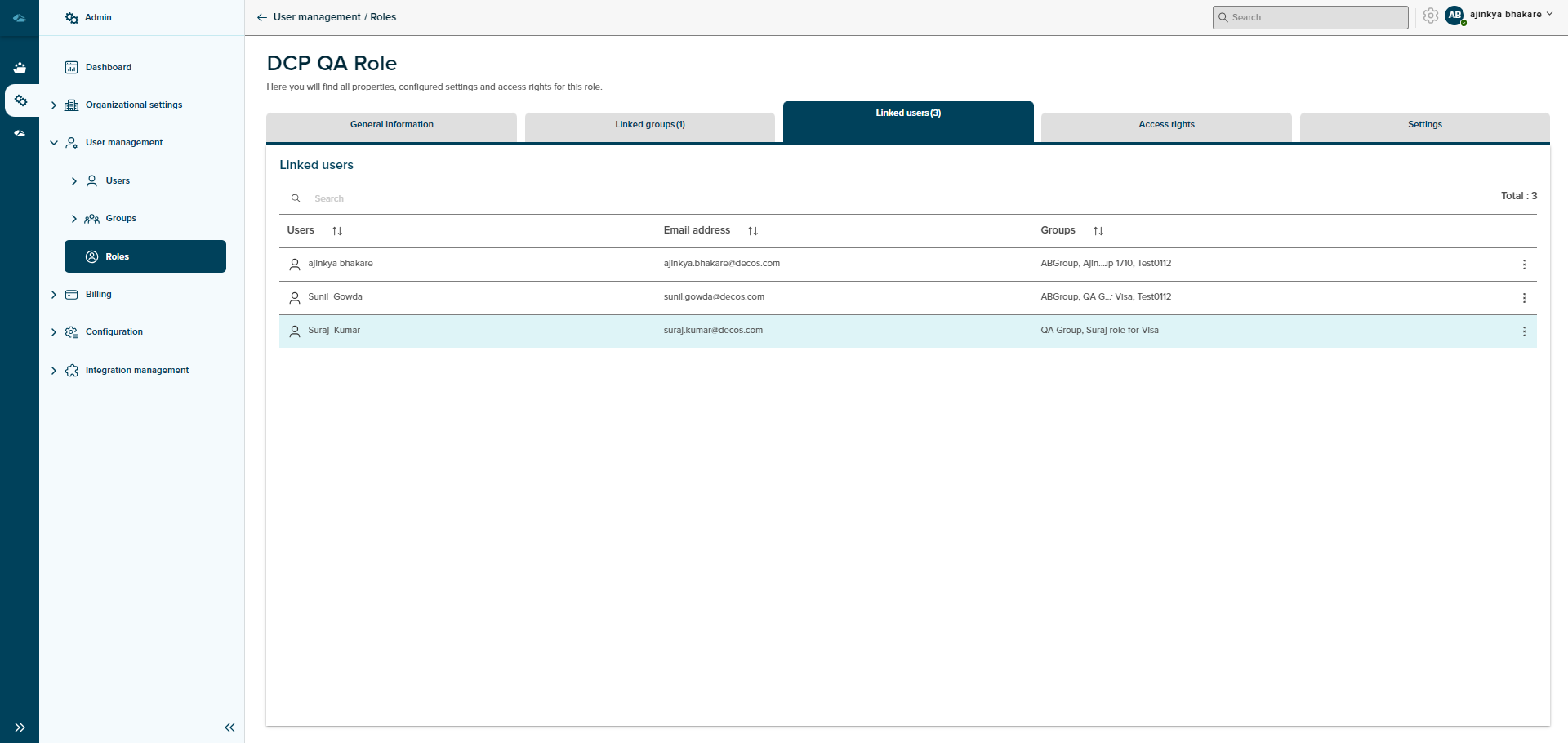Image resolution: width=1568 pixels, height=743 pixels.
Task: Click the briefcase icon in the narrow sidebar rail
Action: (x=20, y=67)
